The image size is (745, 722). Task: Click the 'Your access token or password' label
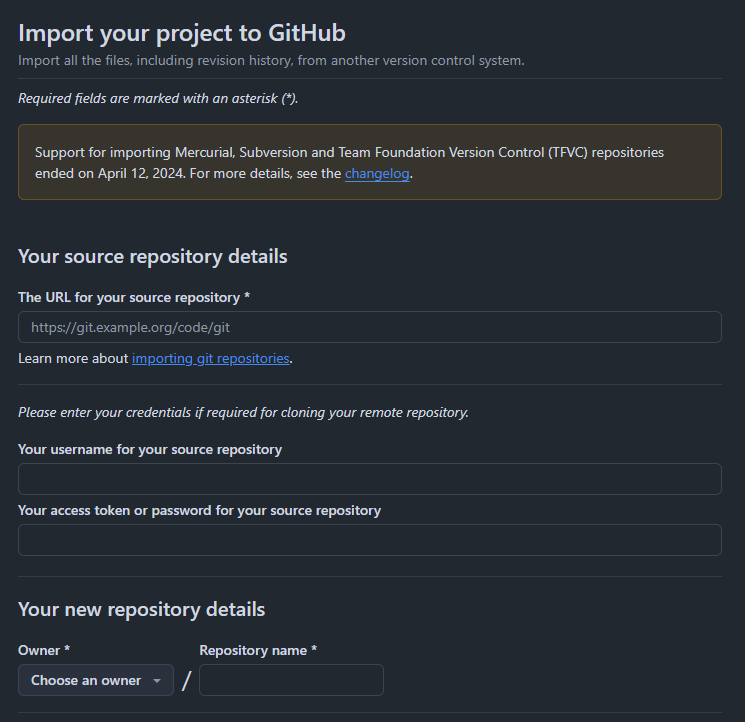(x=199, y=510)
